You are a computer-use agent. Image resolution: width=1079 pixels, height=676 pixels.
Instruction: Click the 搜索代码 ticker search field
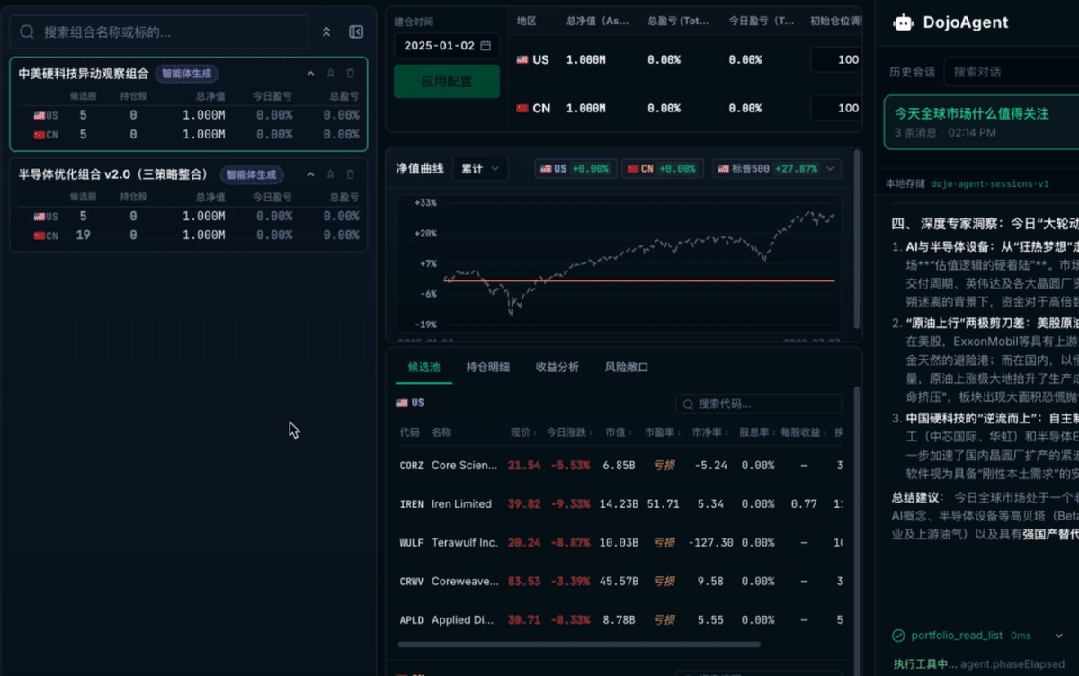pos(758,403)
